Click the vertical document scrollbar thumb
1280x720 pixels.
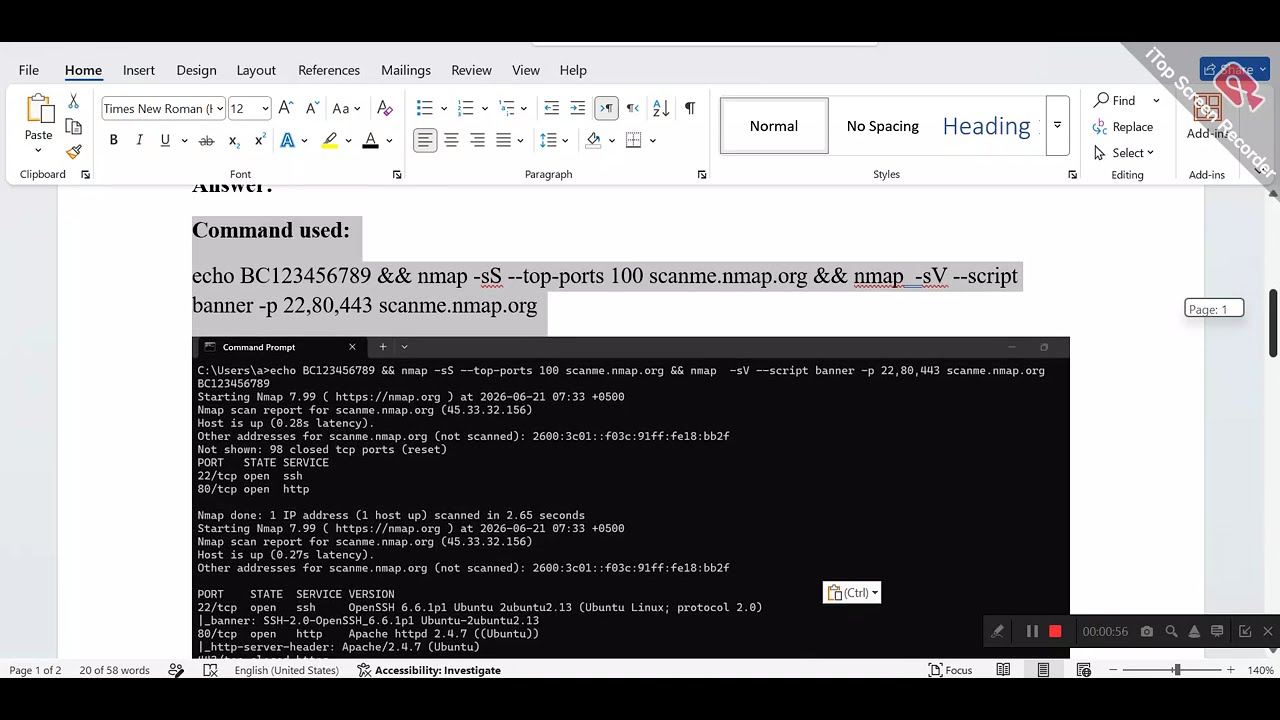click(1273, 323)
